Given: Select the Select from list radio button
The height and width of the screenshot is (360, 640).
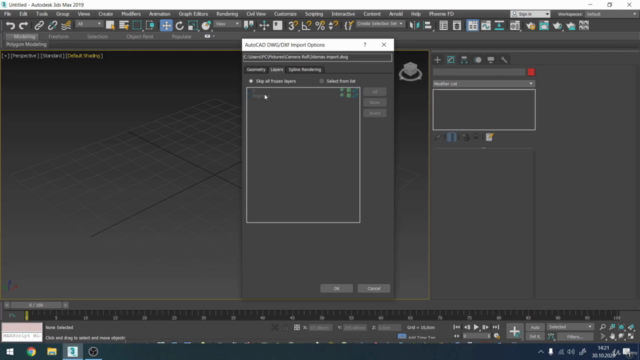Looking at the screenshot, I should tap(322, 81).
